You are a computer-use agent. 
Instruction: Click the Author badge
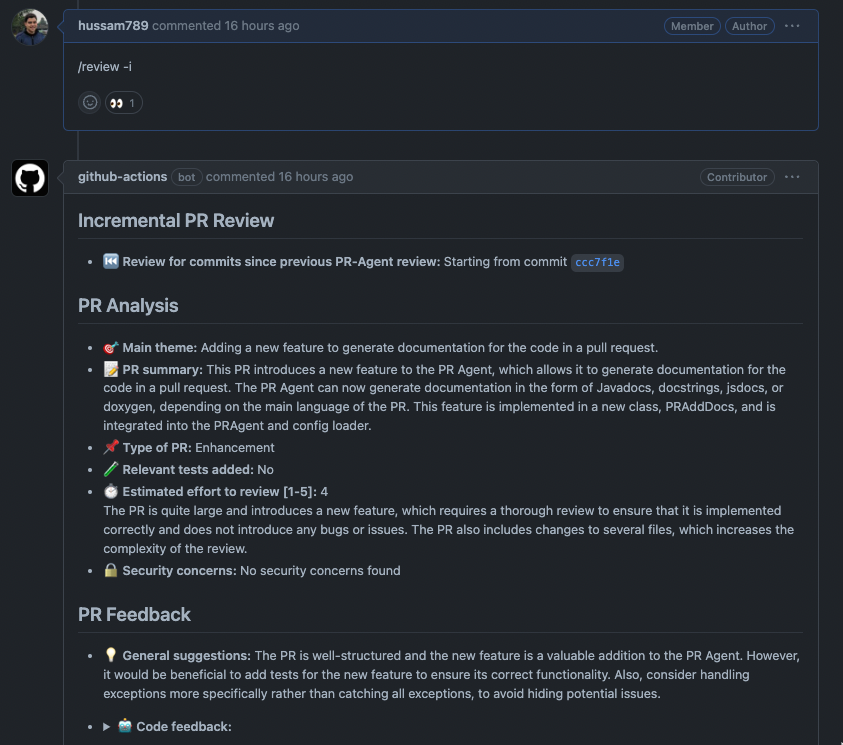click(749, 26)
